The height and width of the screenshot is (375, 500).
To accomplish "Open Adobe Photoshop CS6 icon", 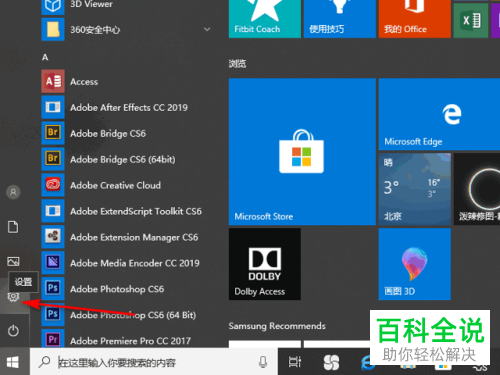I will click(x=53, y=289).
